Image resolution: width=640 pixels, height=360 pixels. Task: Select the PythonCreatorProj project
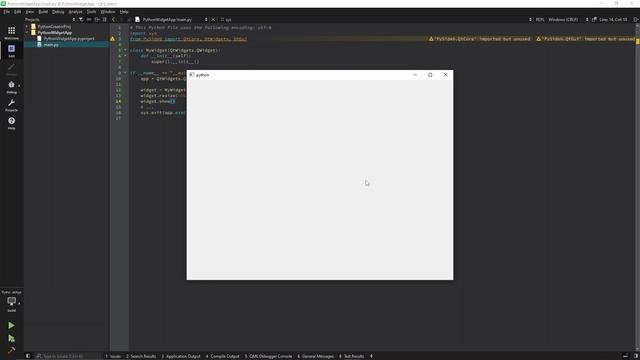[54, 27]
